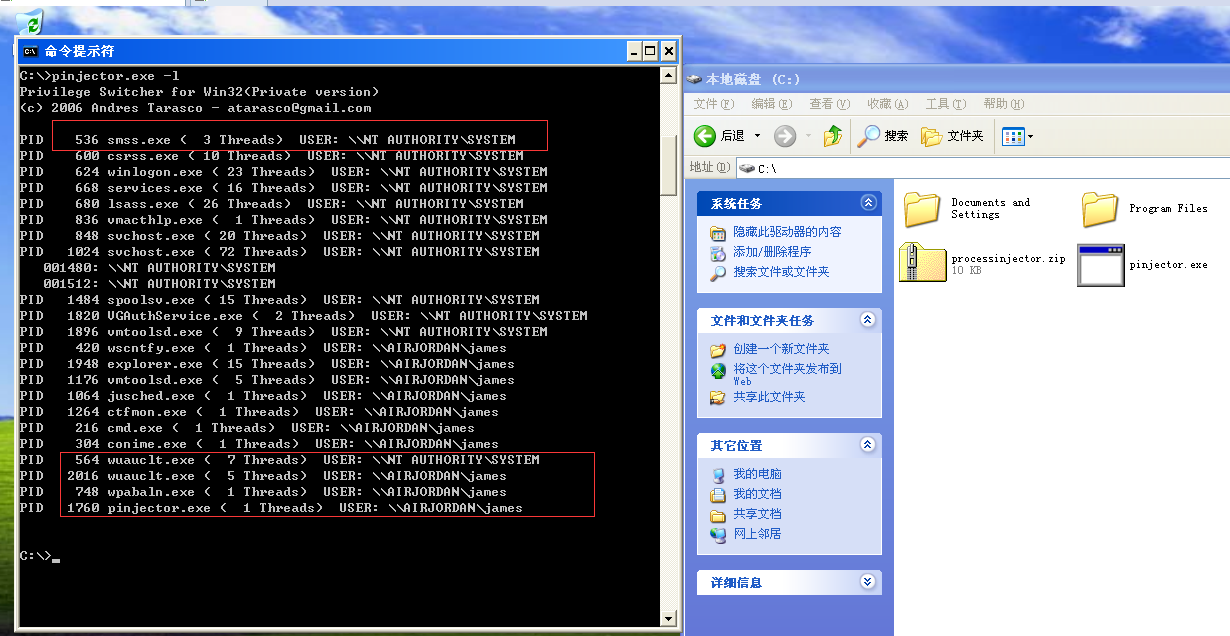The width and height of the screenshot is (1230, 636).
Task: Click the Back arrow icon in Explorer toolbar
Action: point(705,136)
